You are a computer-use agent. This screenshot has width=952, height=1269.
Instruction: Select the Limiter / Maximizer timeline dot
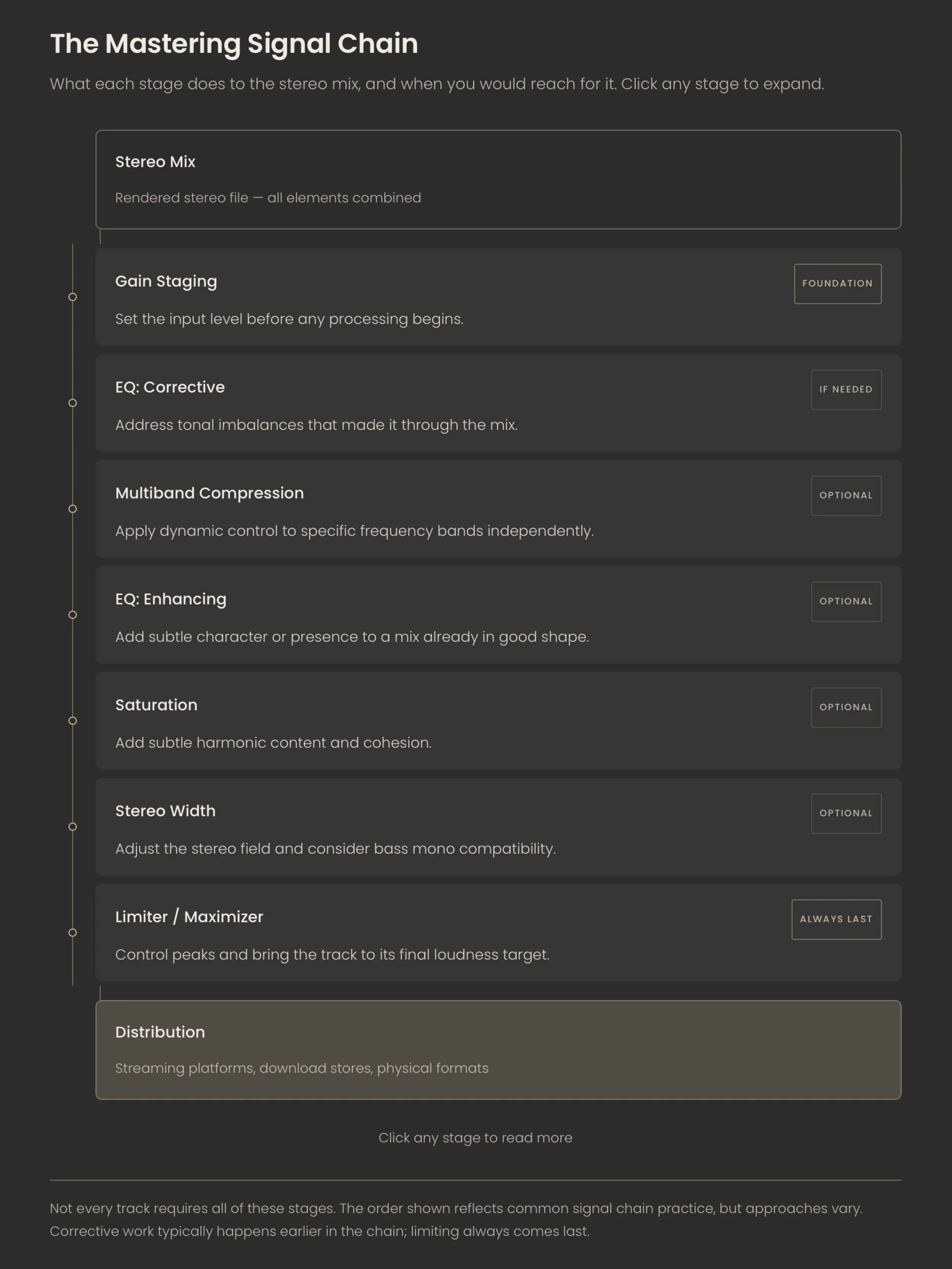73,933
